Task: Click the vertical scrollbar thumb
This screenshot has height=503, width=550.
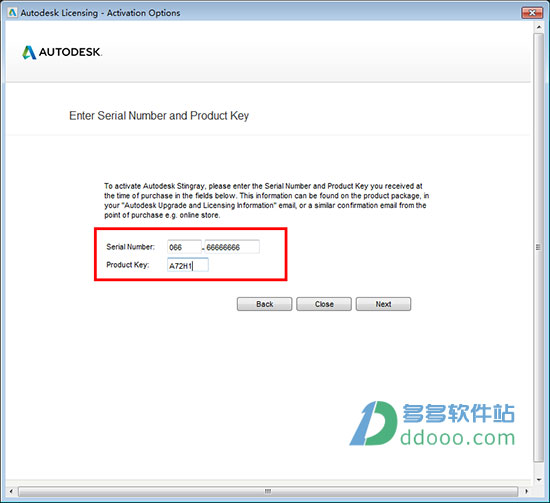Action: (538, 247)
